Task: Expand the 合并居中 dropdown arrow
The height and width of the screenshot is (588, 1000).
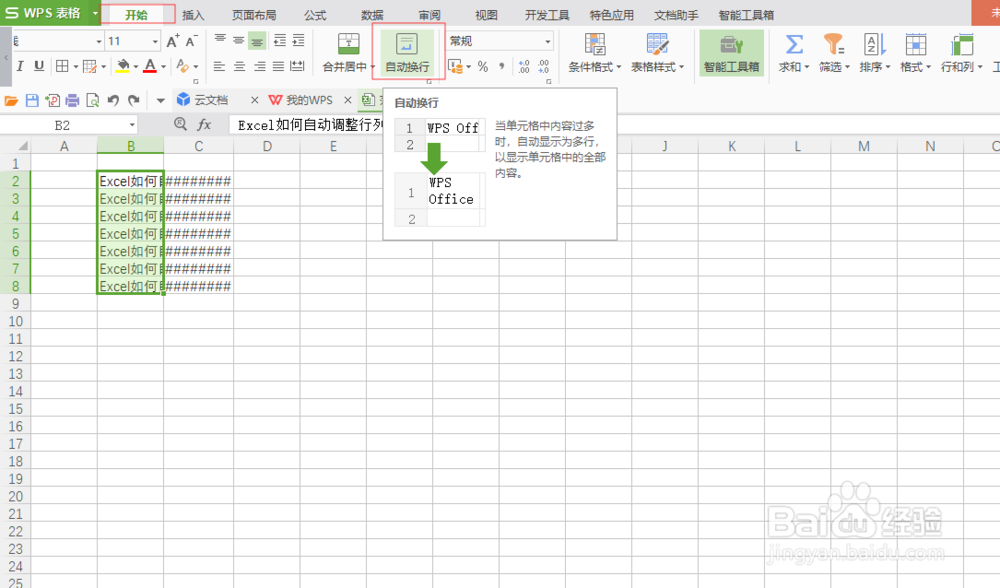Action: (x=372, y=67)
